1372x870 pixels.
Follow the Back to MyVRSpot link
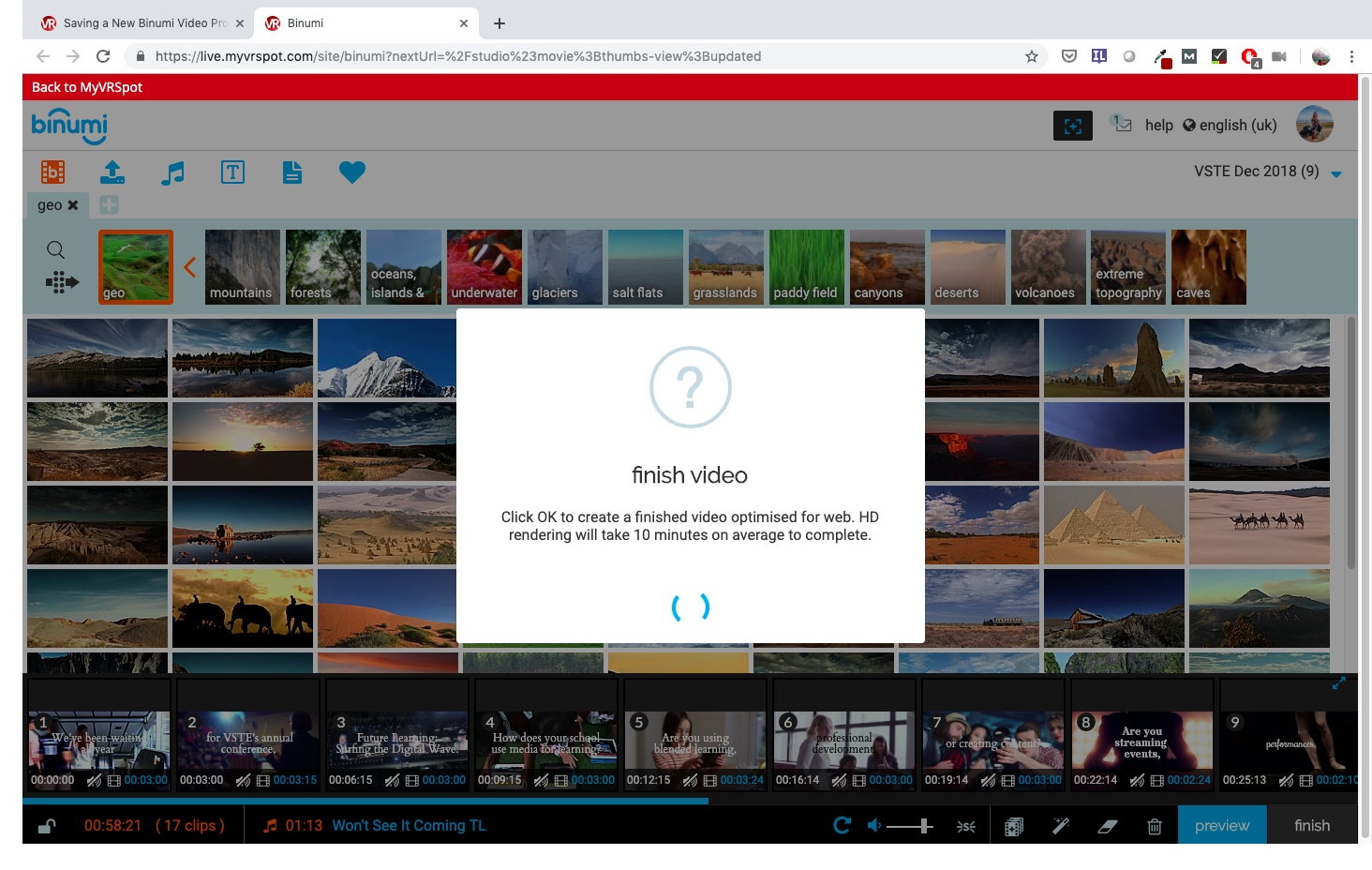[87, 87]
